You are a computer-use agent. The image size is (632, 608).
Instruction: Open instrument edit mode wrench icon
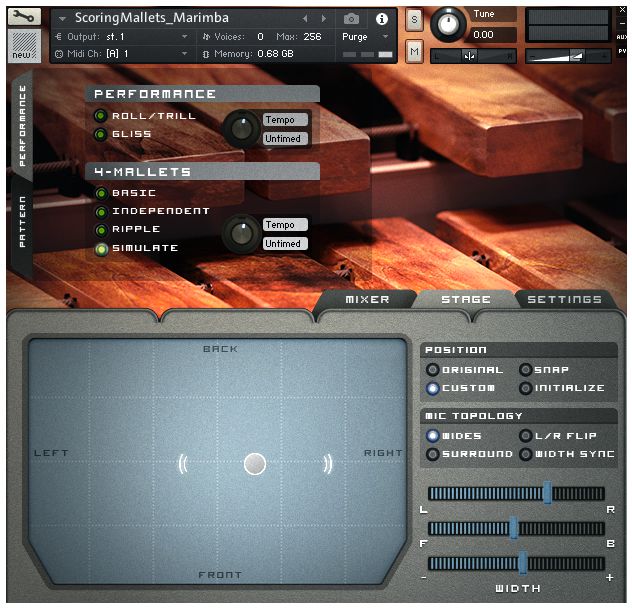tap(24, 17)
